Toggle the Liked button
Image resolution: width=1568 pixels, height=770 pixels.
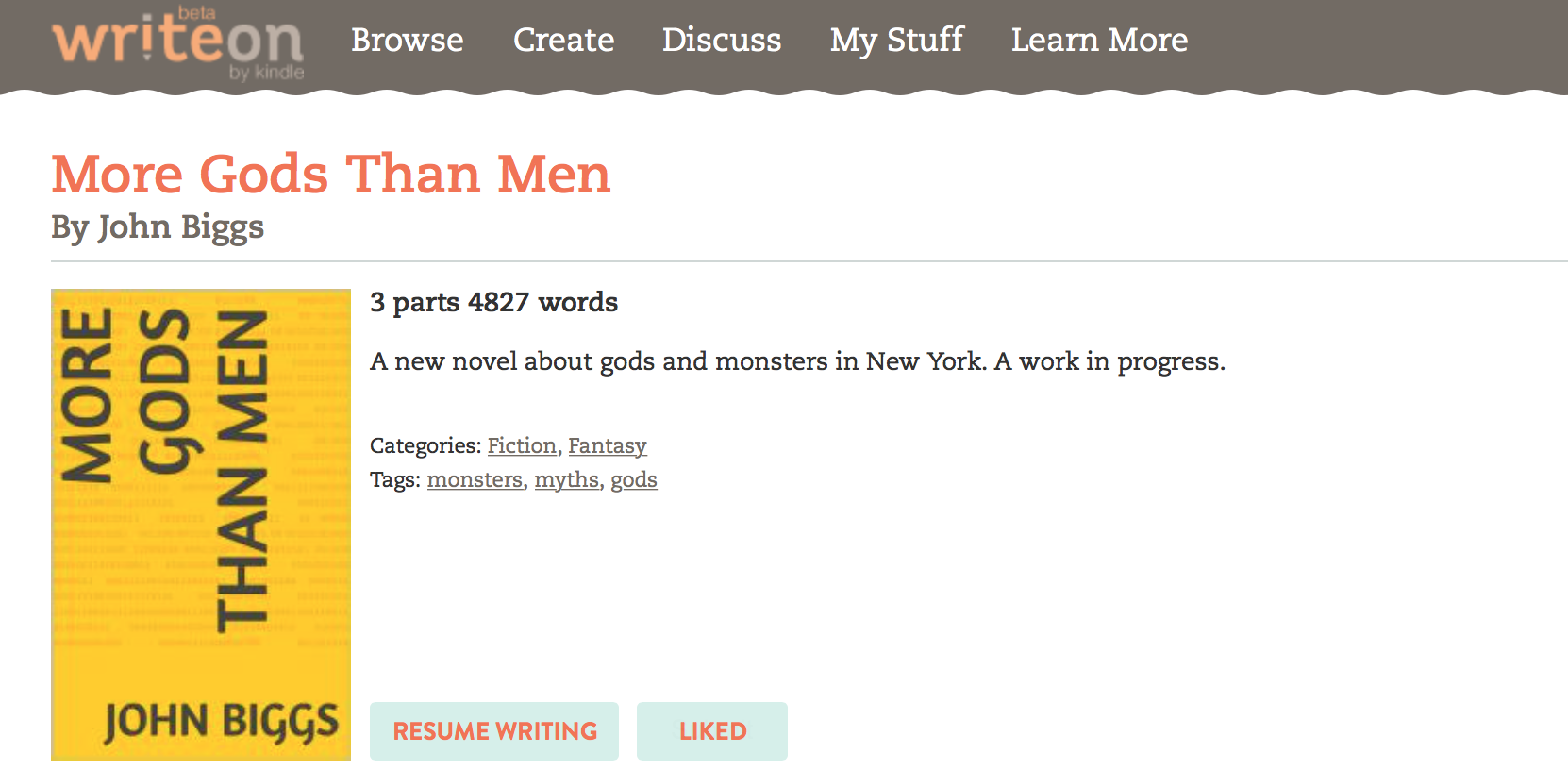click(x=712, y=731)
